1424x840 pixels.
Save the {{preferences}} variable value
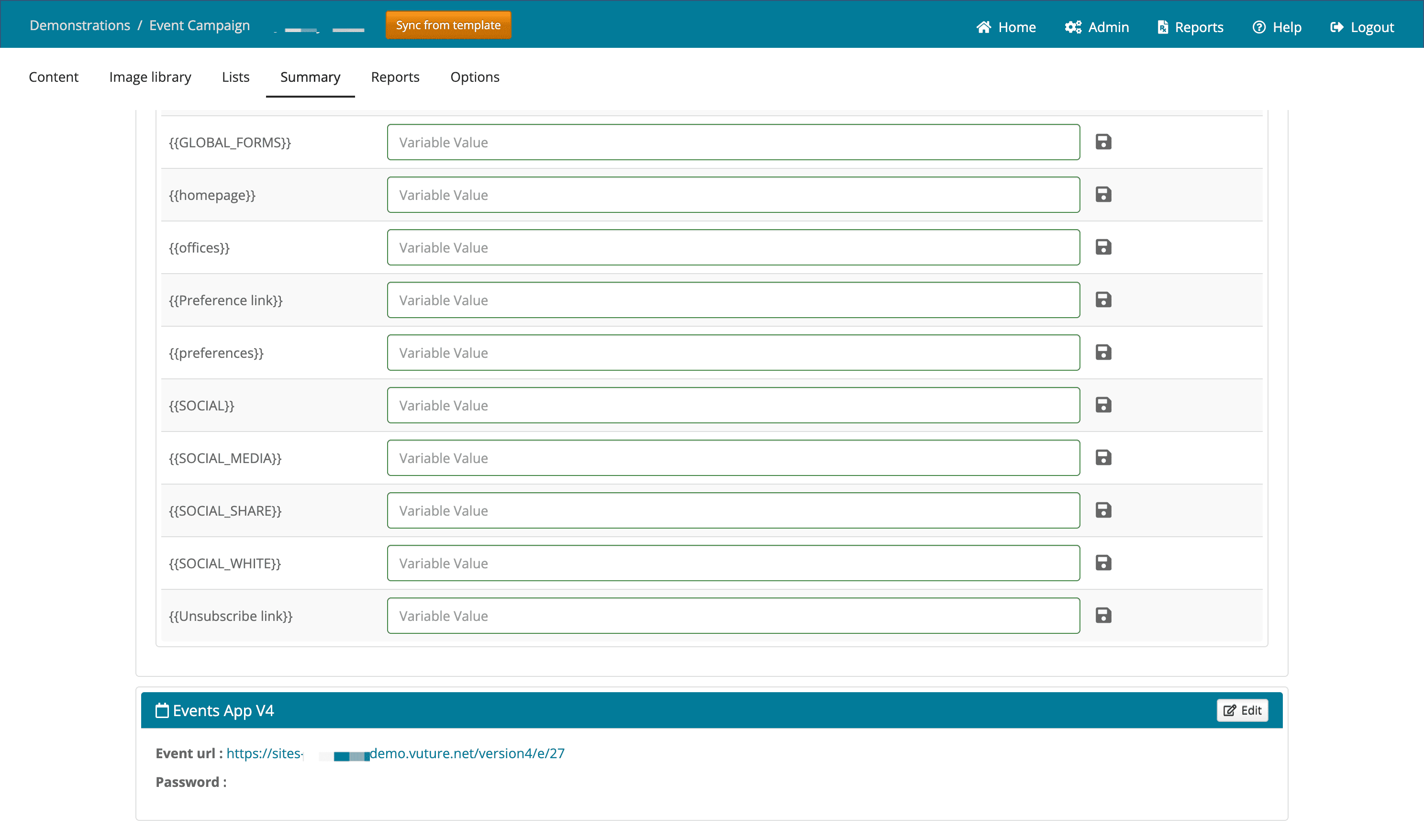pos(1103,353)
